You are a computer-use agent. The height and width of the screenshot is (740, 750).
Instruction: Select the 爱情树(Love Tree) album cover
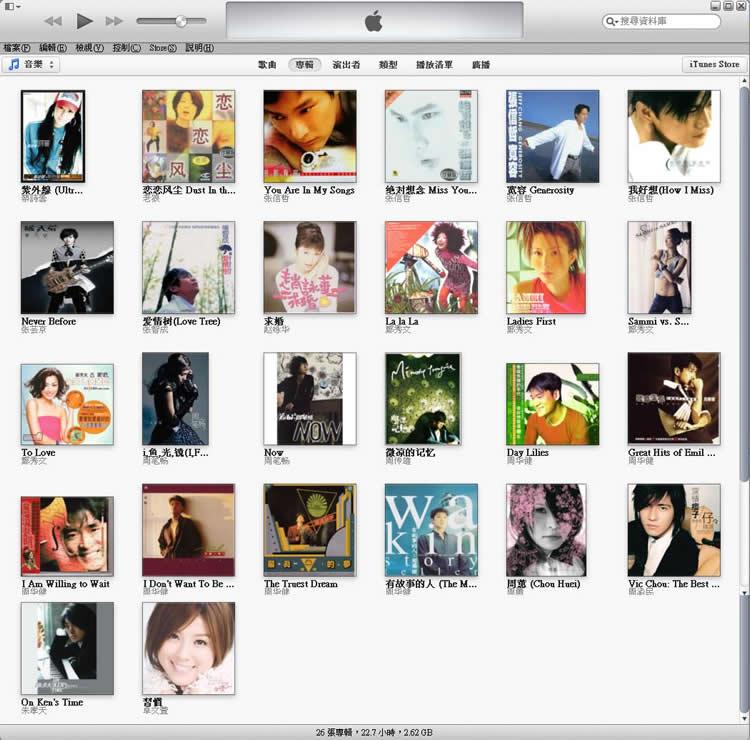[x=188, y=267]
